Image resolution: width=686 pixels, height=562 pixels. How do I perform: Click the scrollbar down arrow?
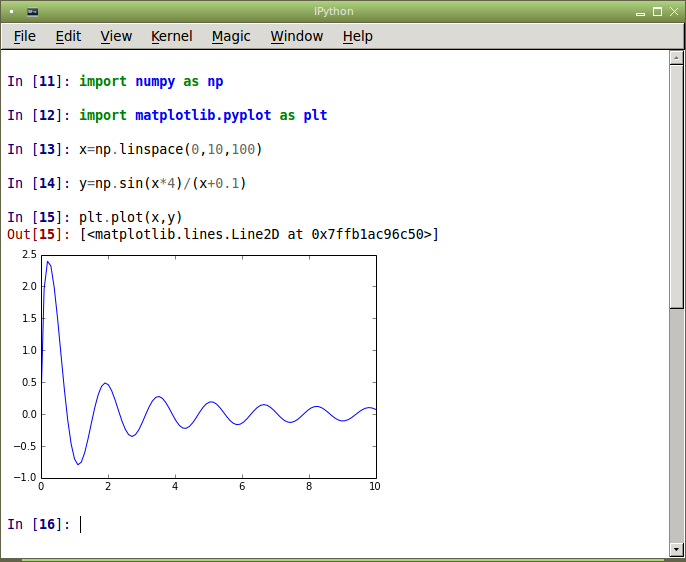pos(676,548)
